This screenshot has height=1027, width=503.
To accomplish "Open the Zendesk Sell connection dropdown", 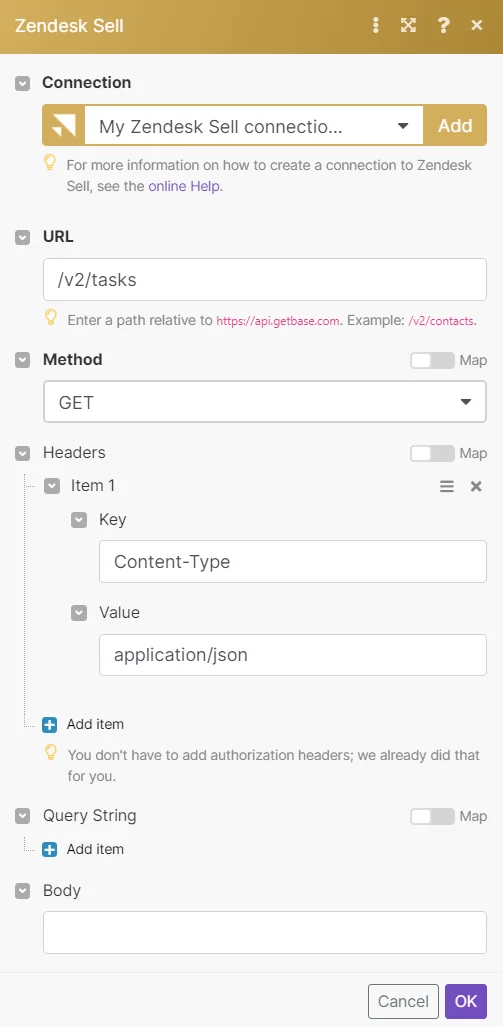I will click(253, 125).
